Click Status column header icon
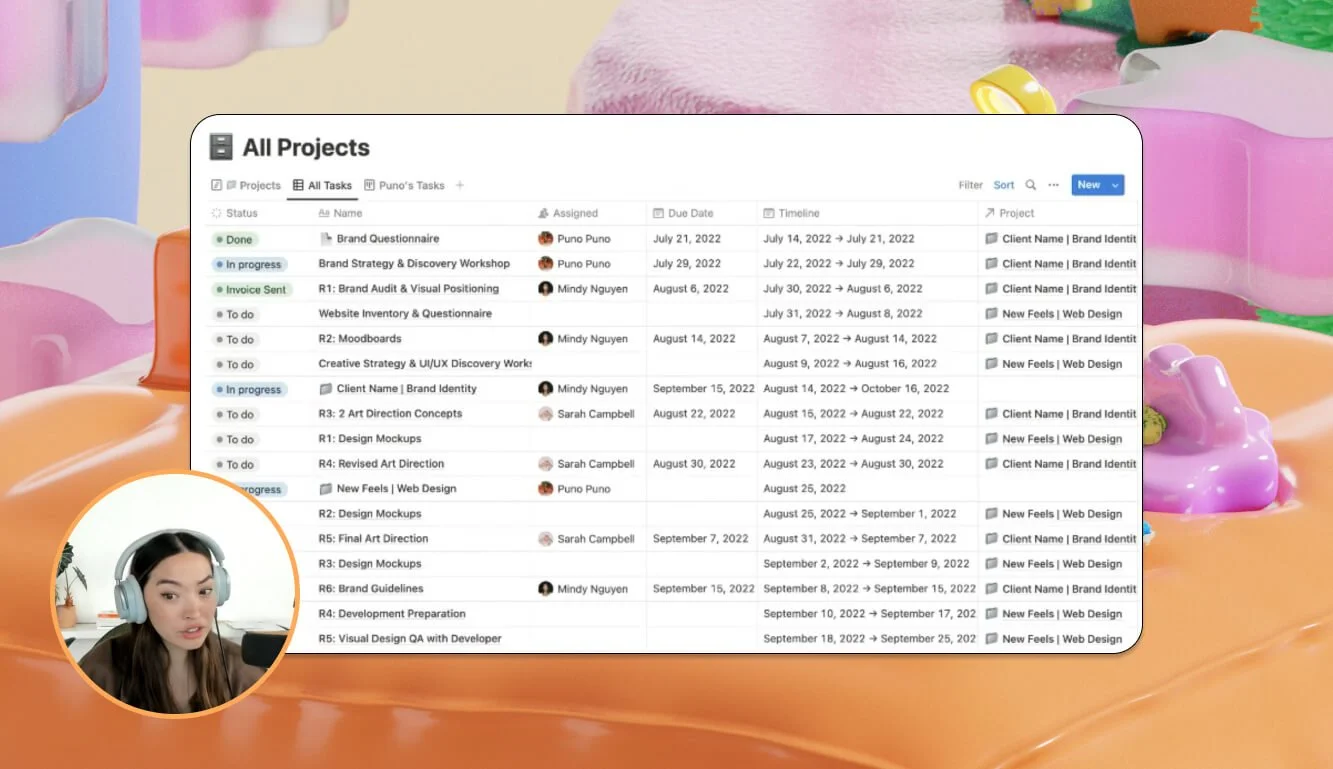The image size is (1333, 769). click(216, 213)
